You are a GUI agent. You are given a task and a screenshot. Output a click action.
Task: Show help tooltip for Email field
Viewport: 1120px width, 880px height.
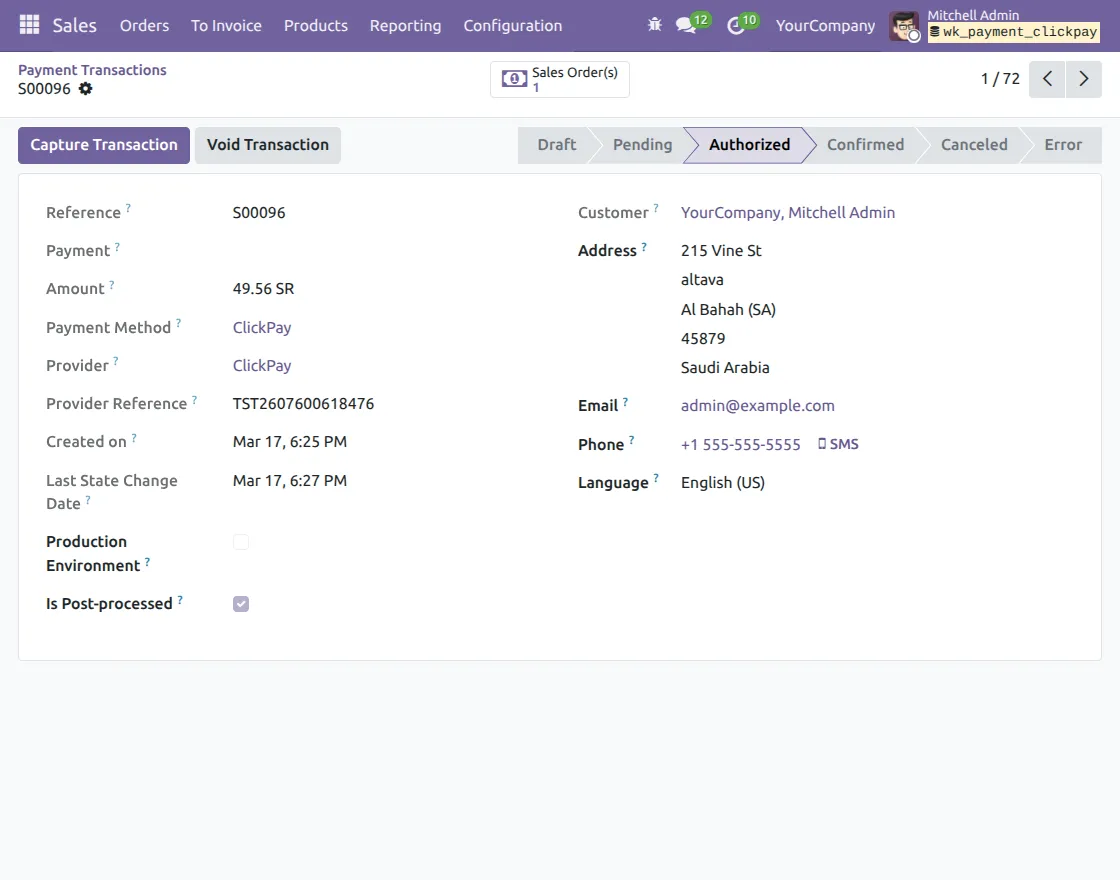[625, 401]
